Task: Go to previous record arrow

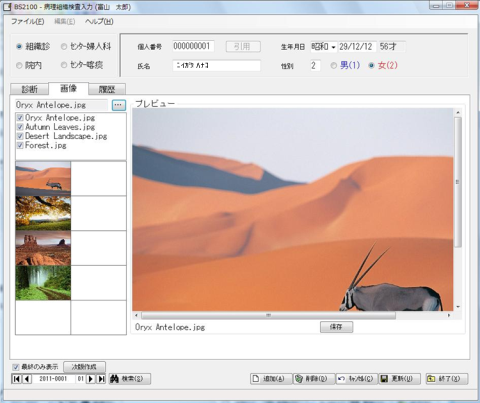Action: (27, 379)
